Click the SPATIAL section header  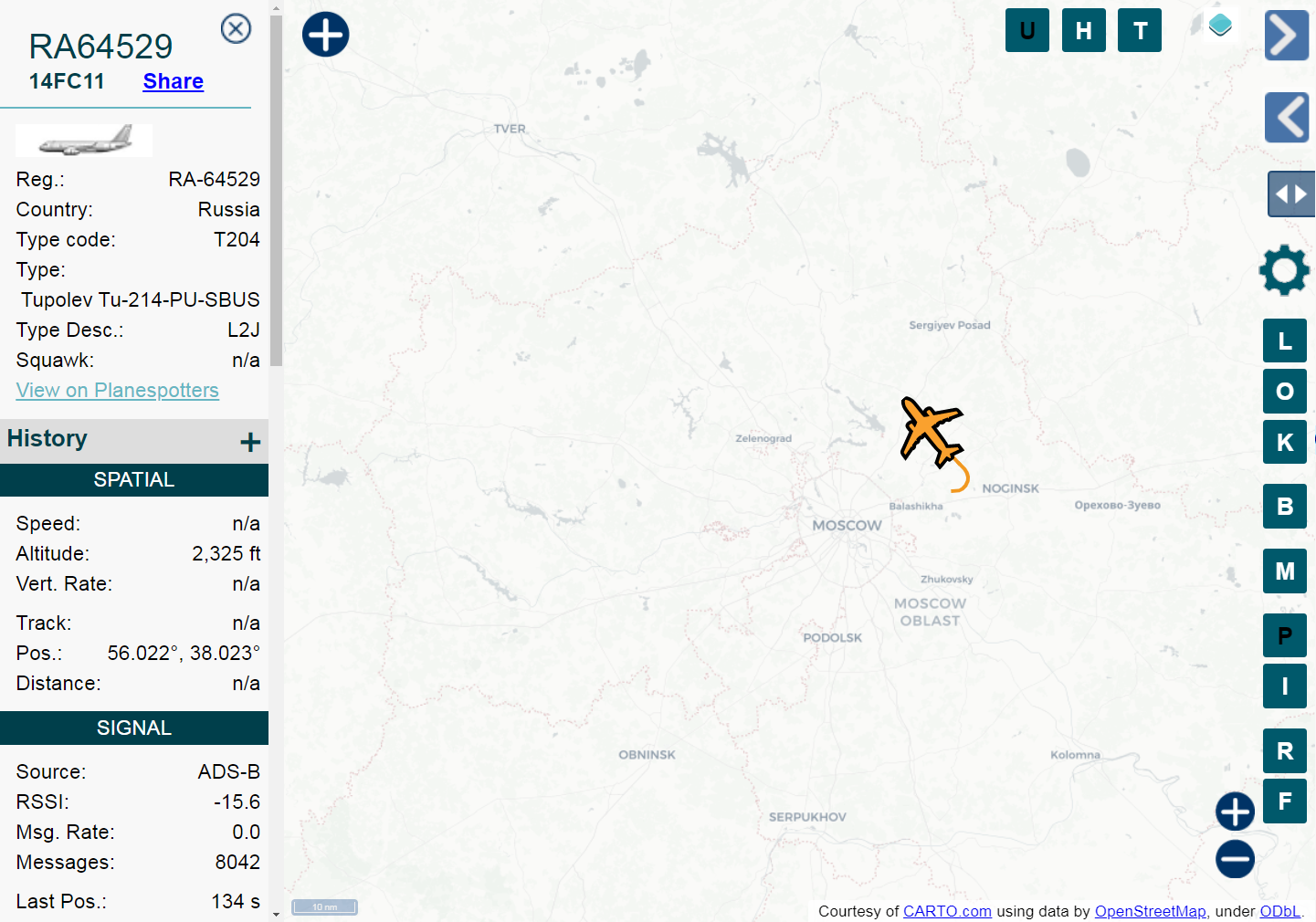coord(134,480)
